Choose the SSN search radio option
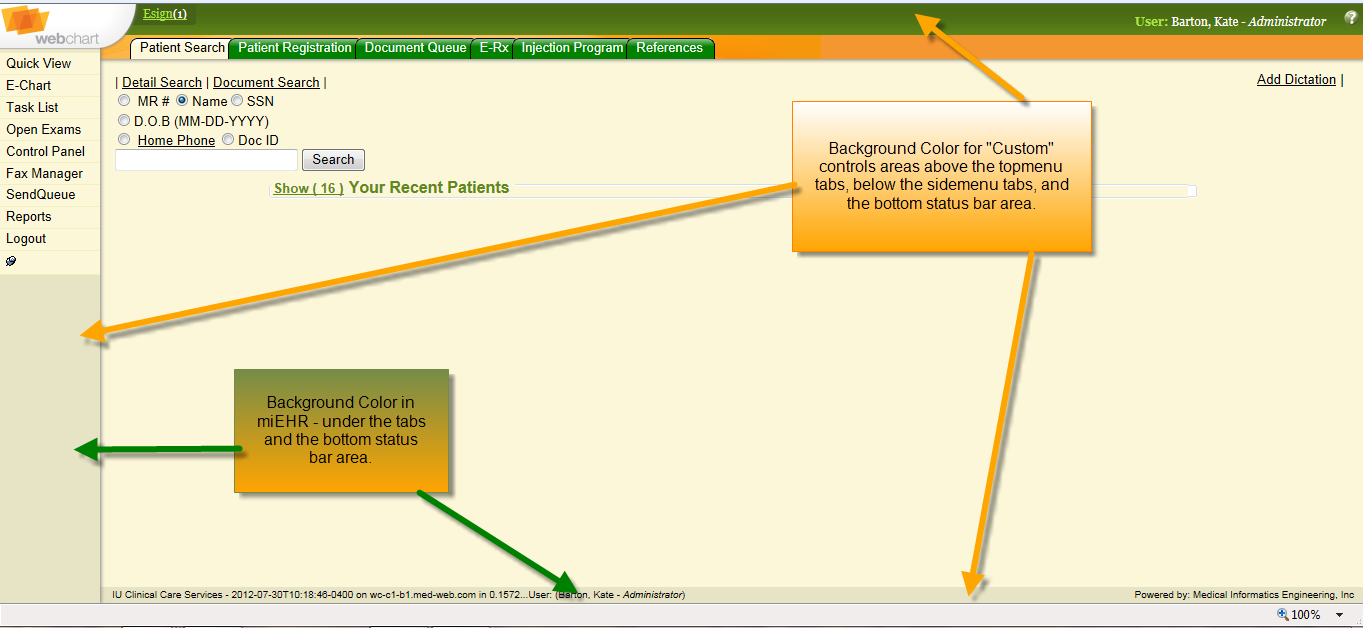 (x=237, y=101)
